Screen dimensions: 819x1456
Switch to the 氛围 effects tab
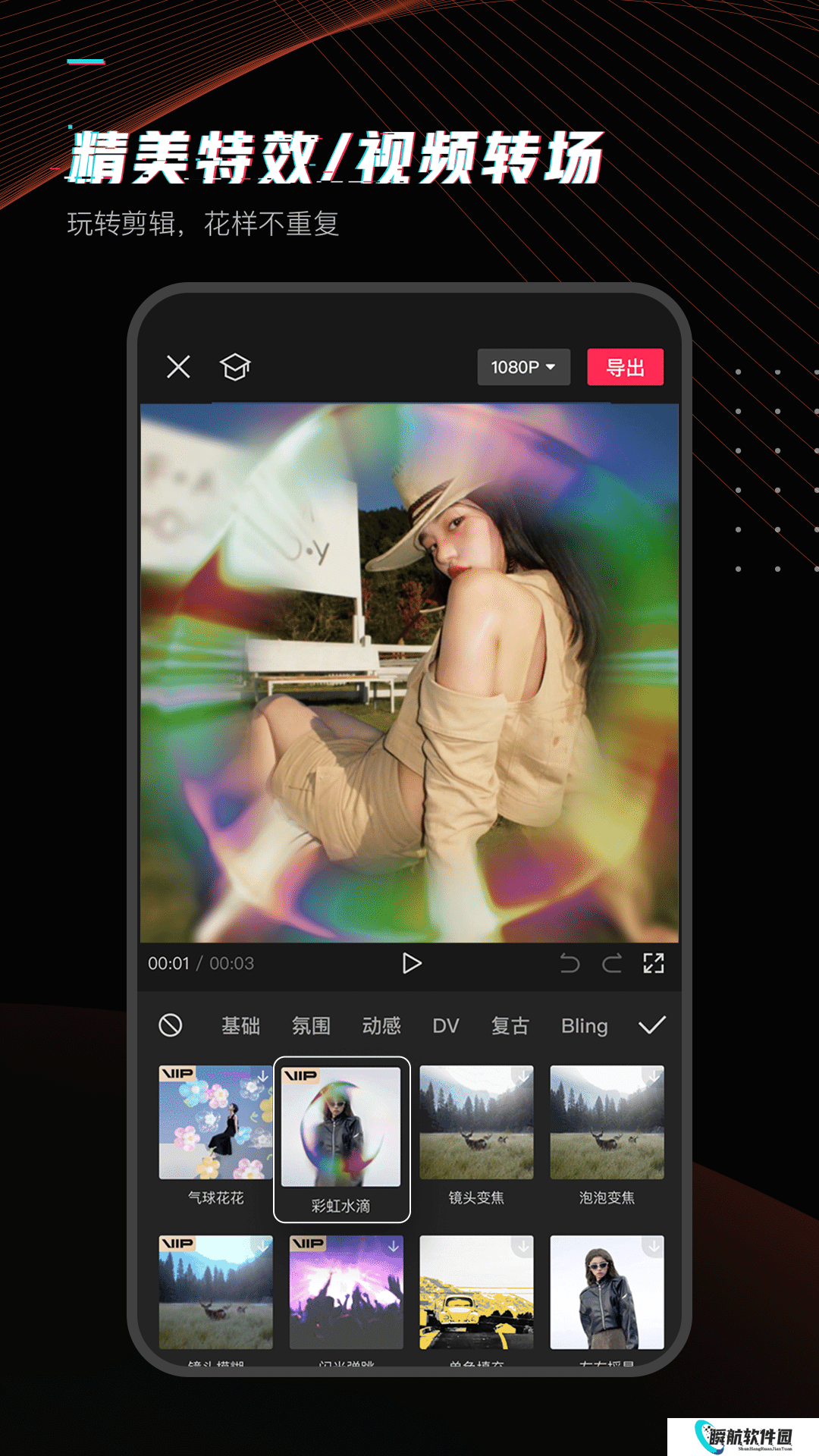(x=311, y=1026)
